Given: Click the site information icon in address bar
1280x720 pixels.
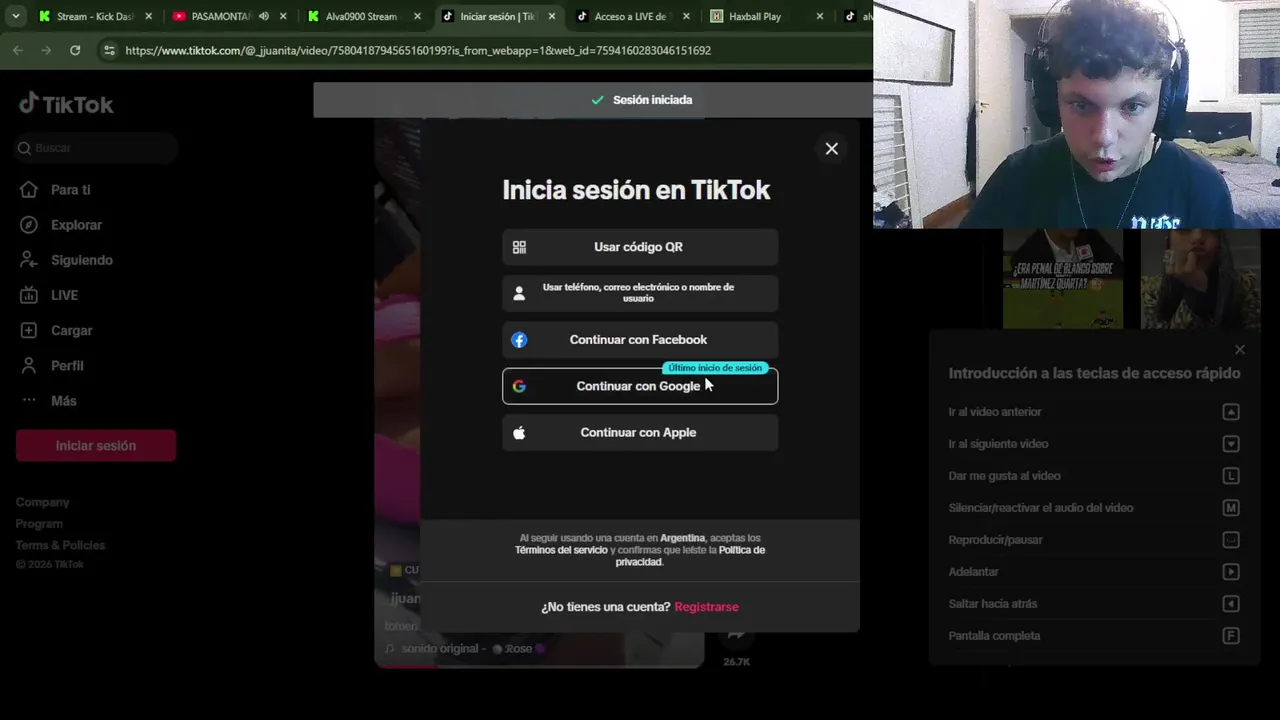Looking at the screenshot, I should 109,50.
